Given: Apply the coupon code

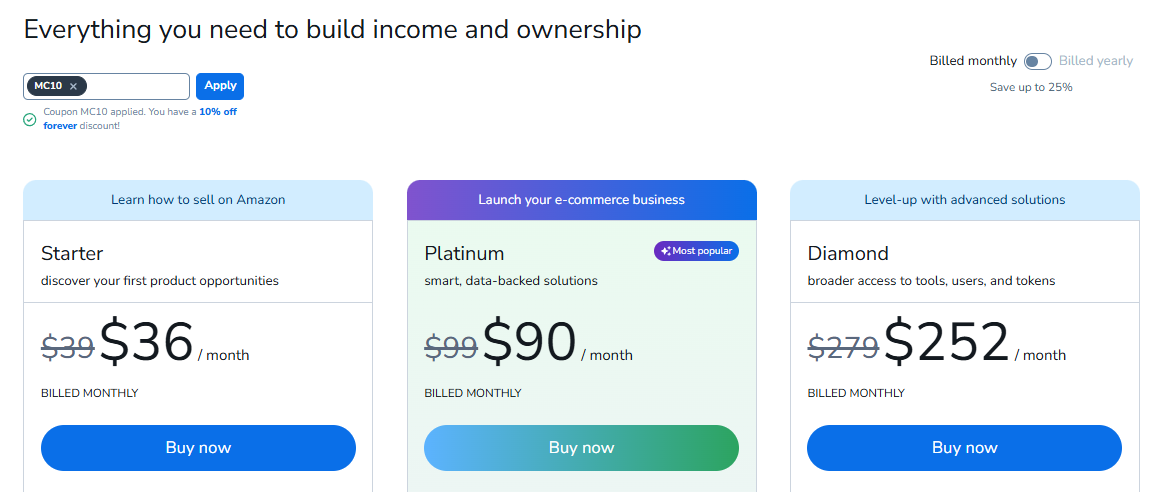Looking at the screenshot, I should pyautogui.click(x=220, y=86).
